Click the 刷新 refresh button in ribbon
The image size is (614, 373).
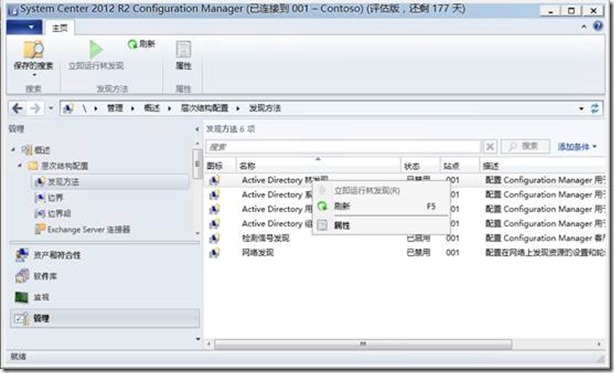(x=141, y=44)
